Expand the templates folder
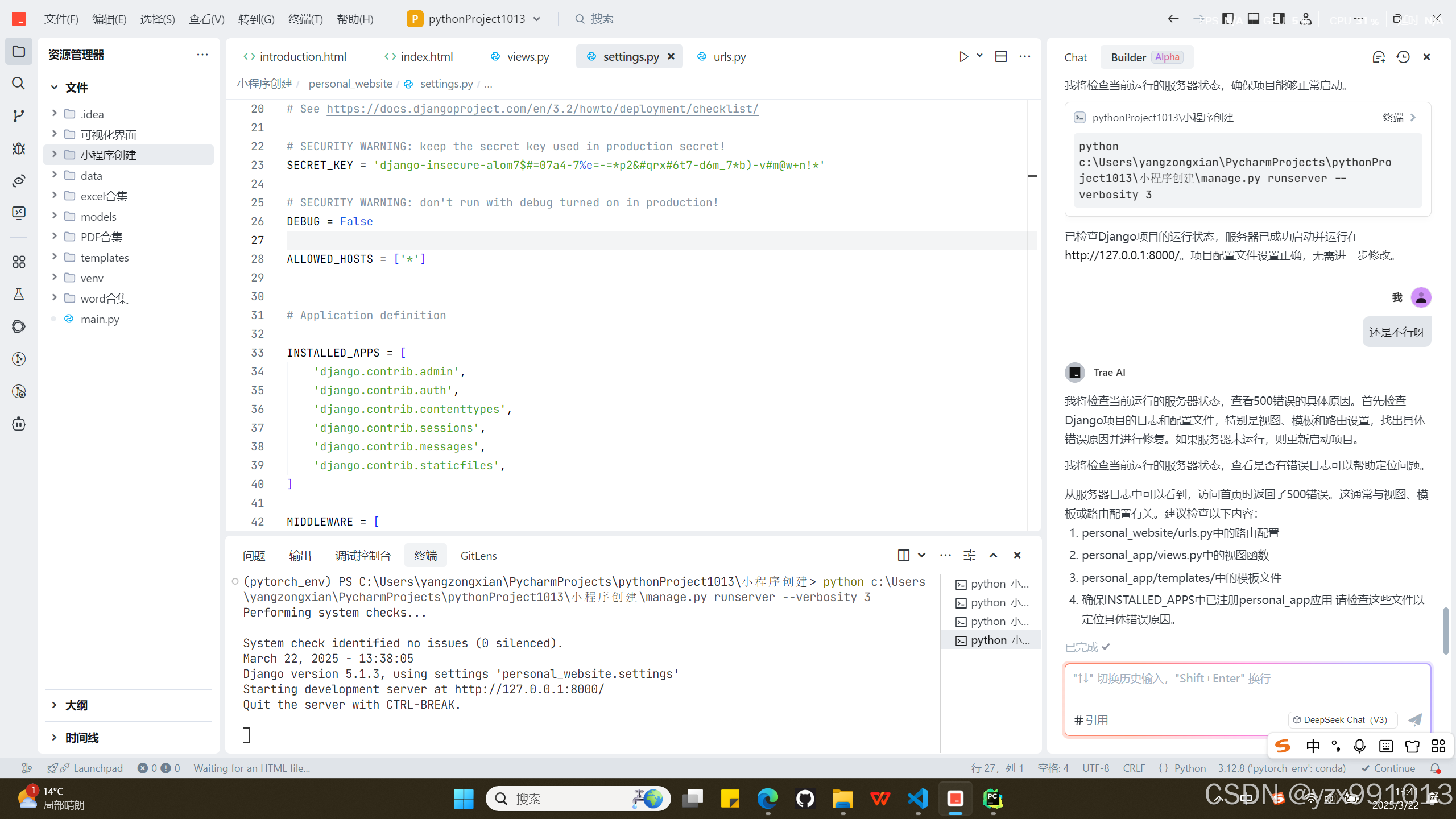1456x819 pixels. (104, 258)
